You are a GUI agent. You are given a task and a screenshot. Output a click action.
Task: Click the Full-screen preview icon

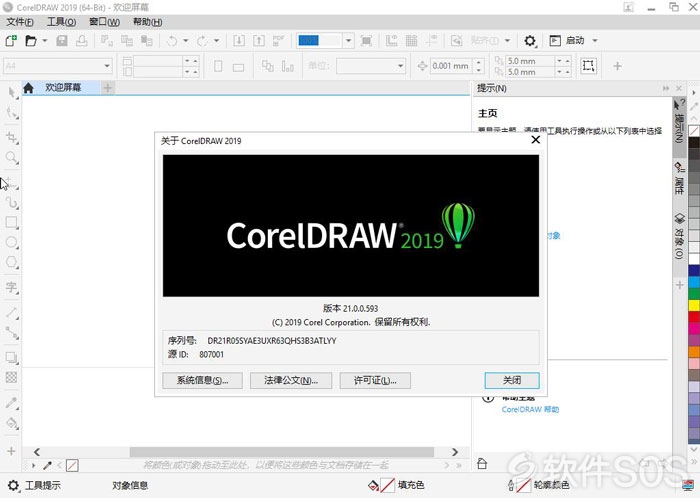pyautogui.click(x=366, y=41)
